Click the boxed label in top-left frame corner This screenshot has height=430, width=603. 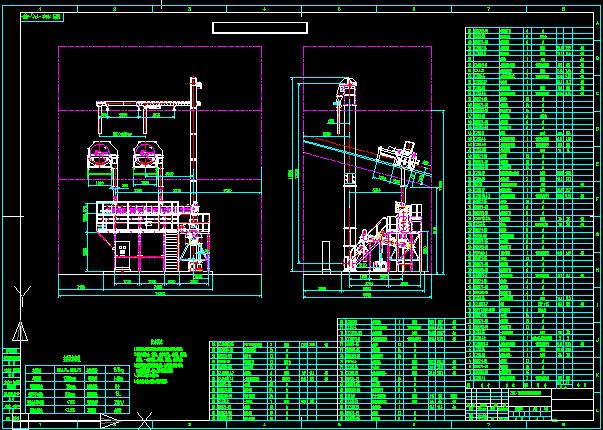click(x=42, y=17)
